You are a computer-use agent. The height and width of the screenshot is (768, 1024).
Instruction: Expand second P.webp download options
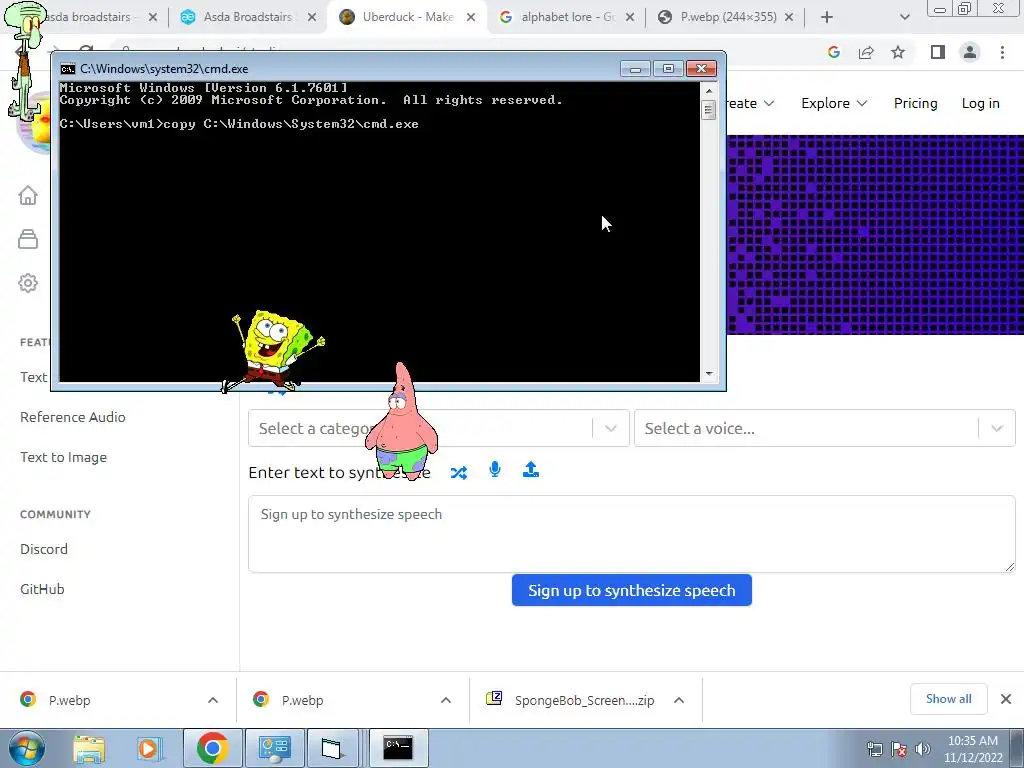[x=446, y=700]
